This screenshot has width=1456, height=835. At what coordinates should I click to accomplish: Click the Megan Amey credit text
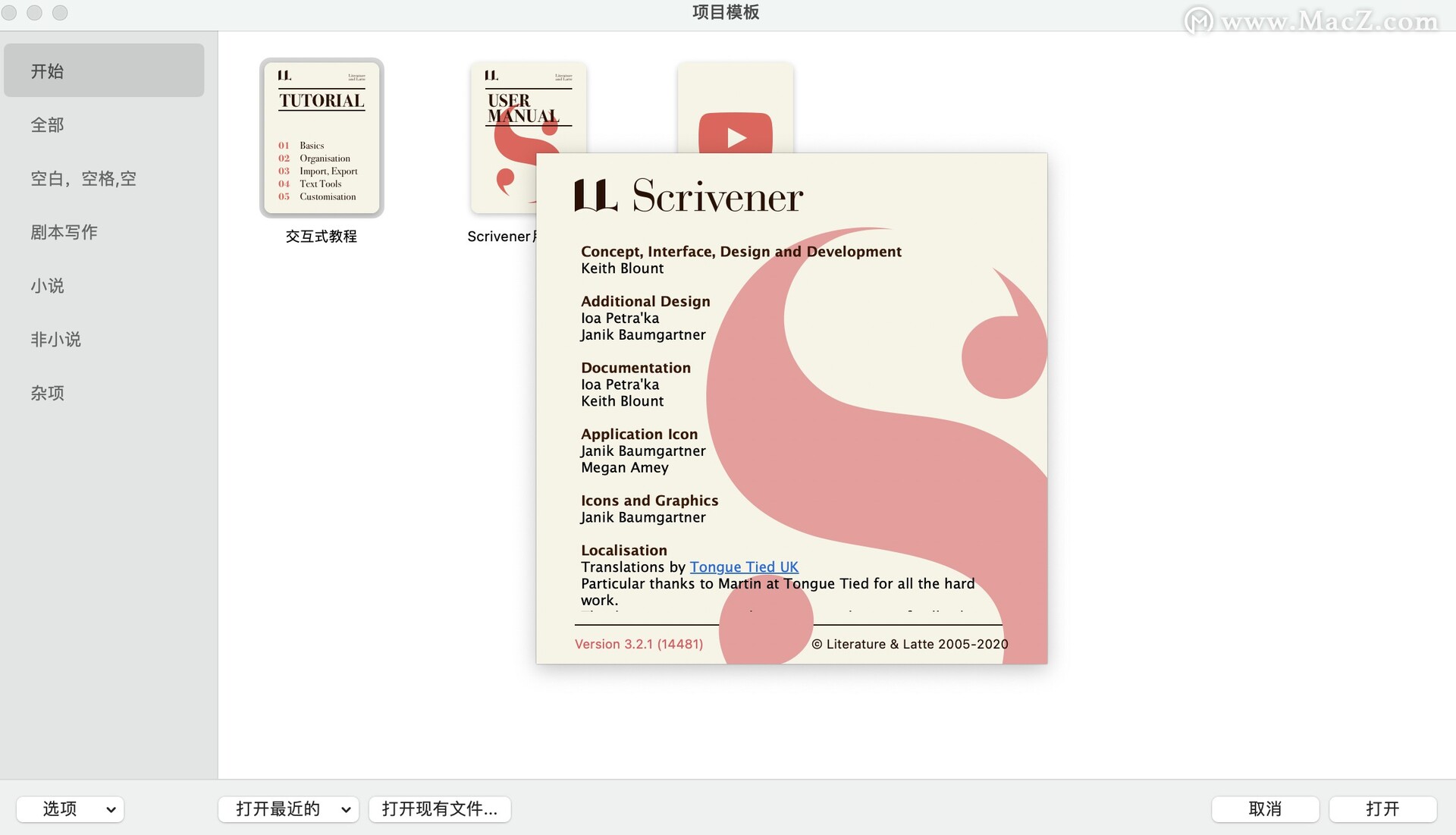[x=625, y=468]
